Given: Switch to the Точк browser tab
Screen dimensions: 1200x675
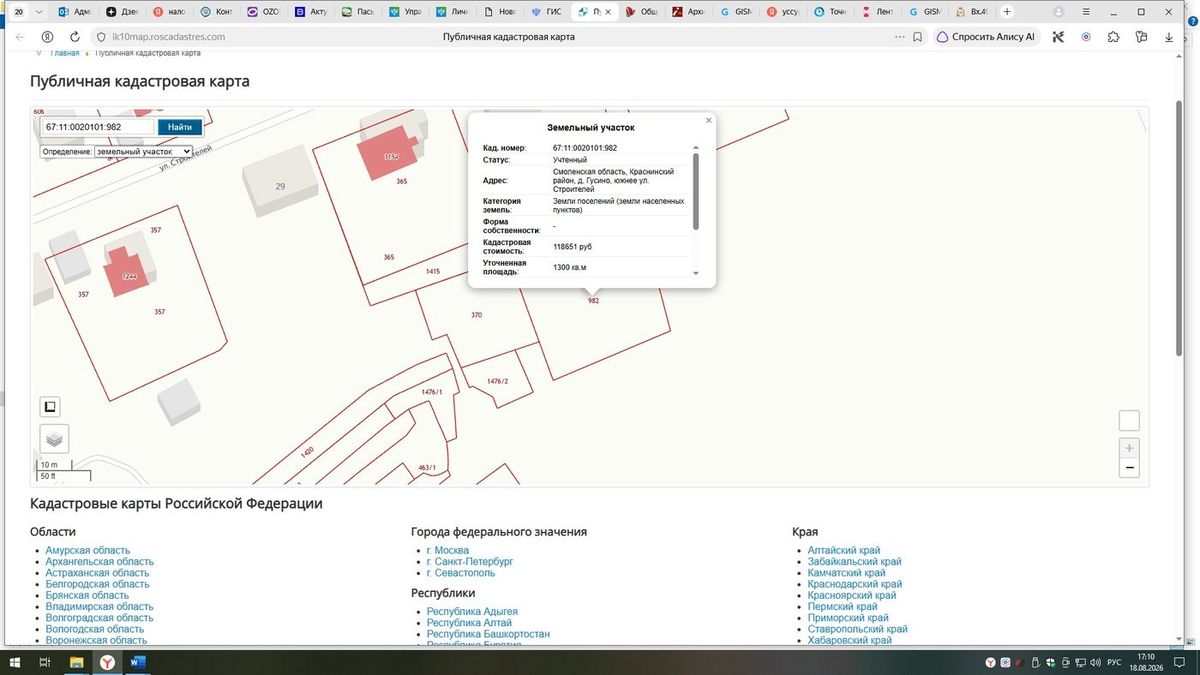Looking at the screenshot, I should click(832, 12).
